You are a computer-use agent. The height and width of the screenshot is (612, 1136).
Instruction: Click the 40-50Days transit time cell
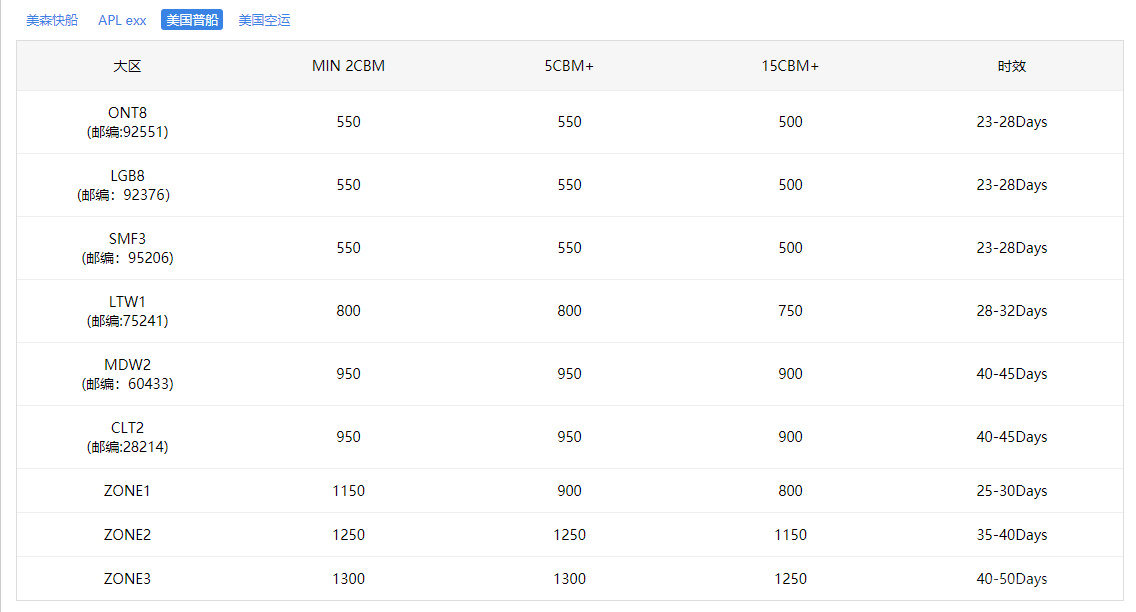[1011, 579]
